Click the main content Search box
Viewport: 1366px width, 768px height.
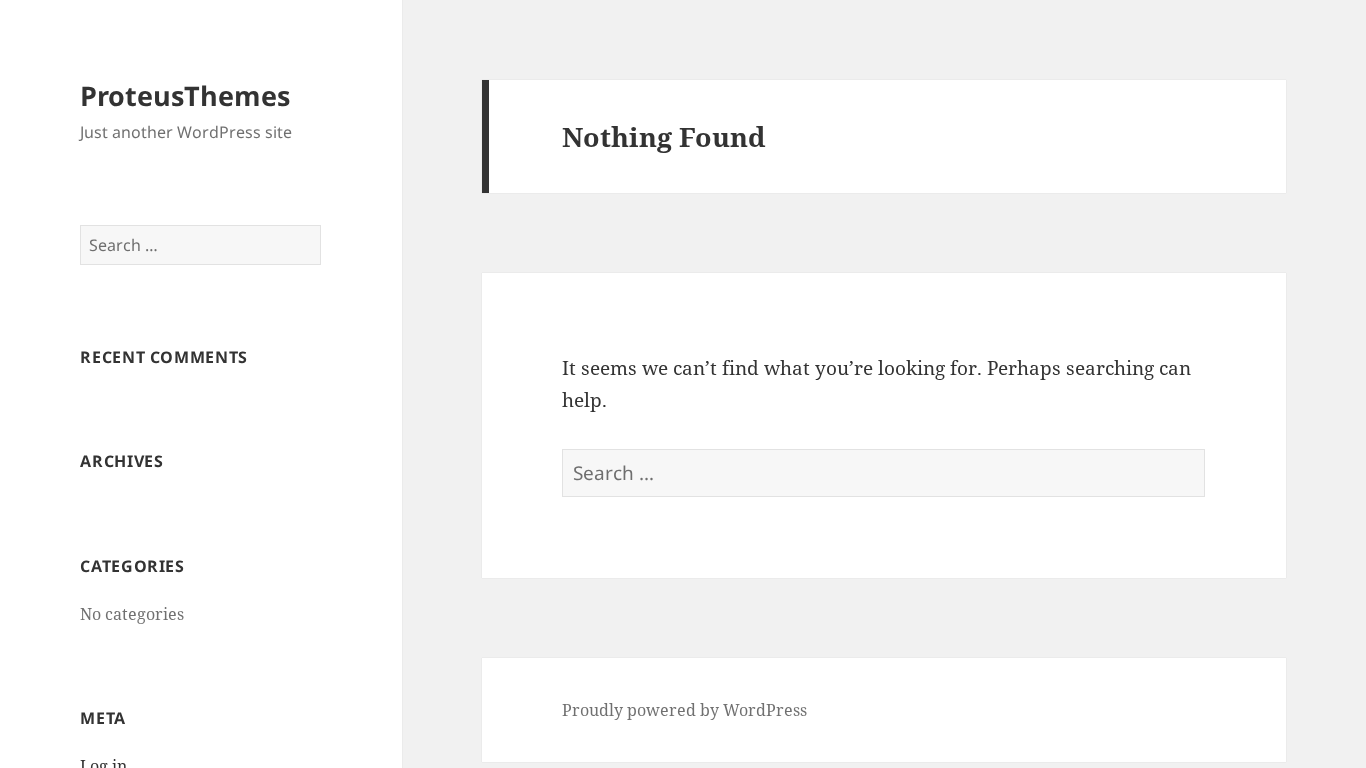(x=883, y=473)
